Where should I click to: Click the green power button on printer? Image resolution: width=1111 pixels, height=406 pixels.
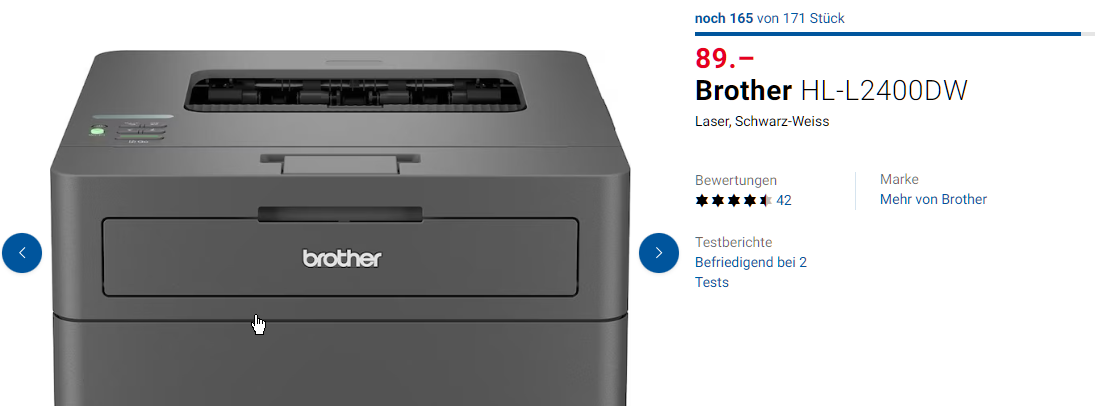pos(96,130)
